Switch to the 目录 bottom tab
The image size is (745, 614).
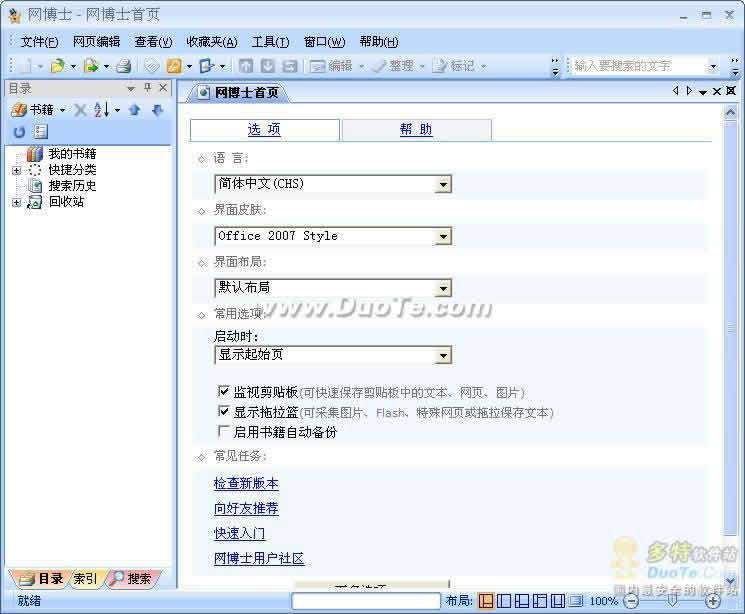[41, 579]
